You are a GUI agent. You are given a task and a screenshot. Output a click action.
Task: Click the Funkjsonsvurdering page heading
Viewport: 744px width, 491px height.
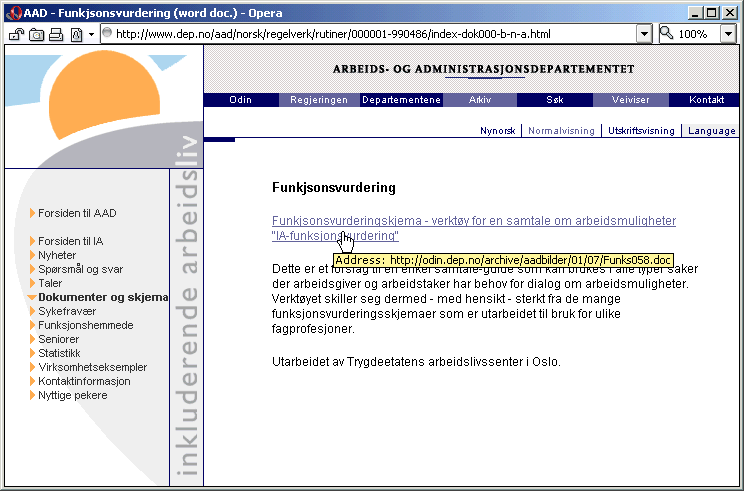[334, 188]
